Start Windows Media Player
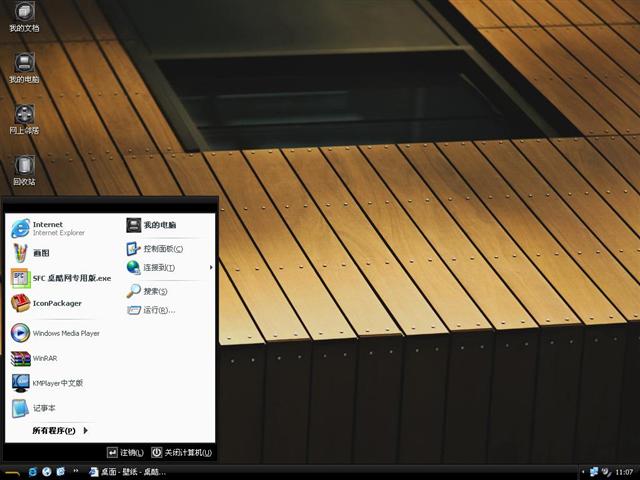The height and width of the screenshot is (480, 640). pyautogui.click(x=57, y=333)
